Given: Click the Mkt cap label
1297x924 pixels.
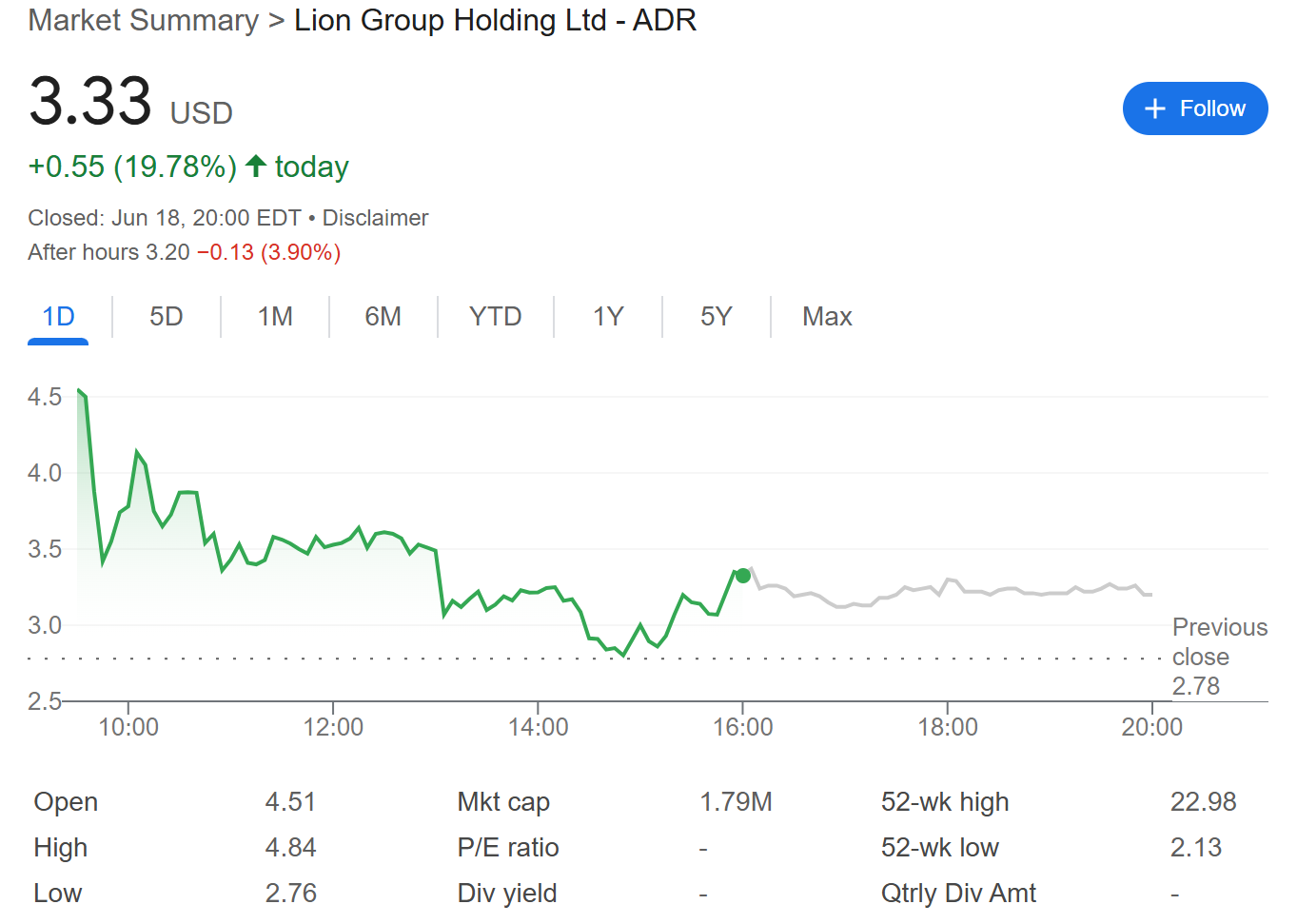Looking at the screenshot, I should coord(503,802).
